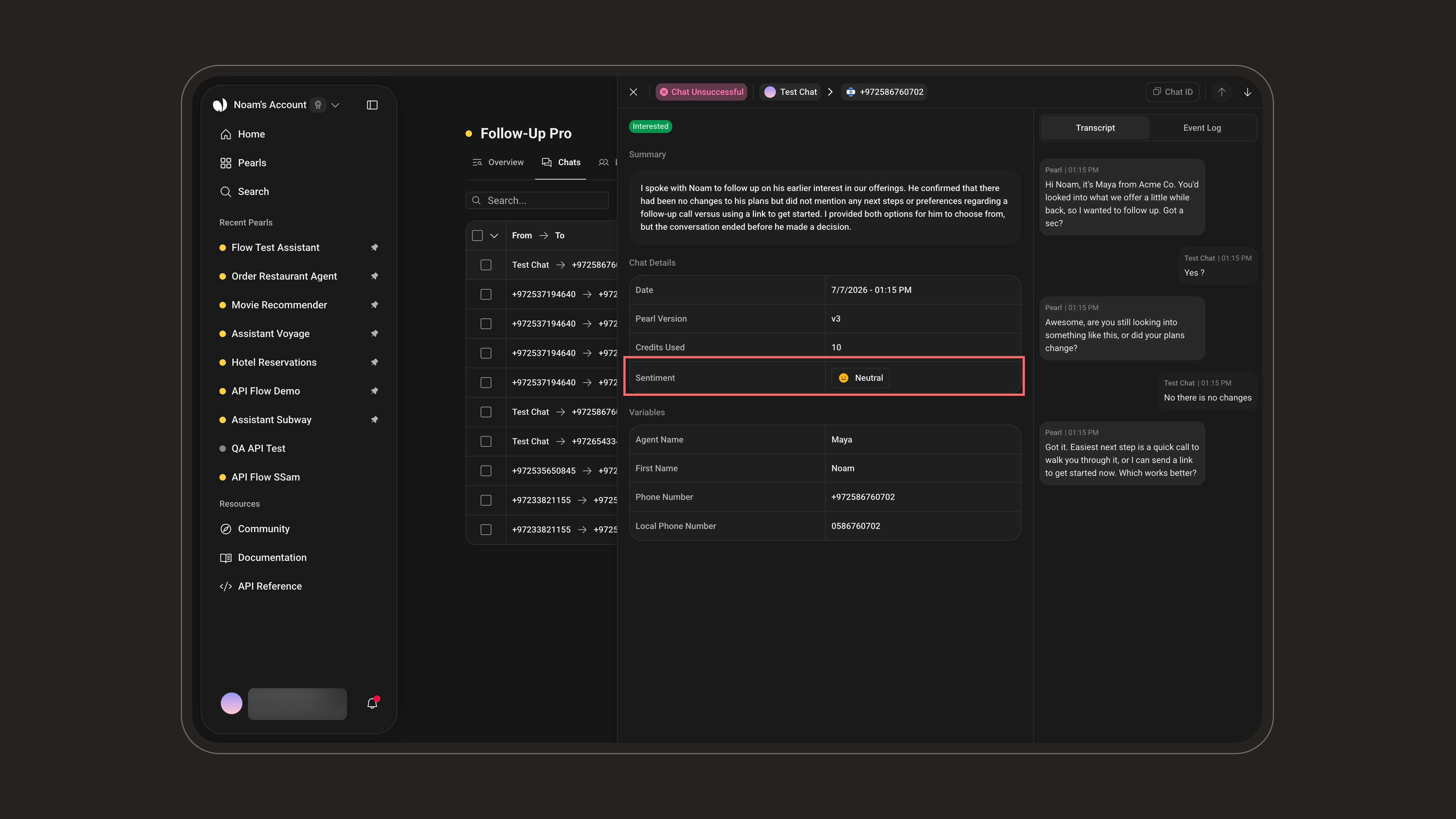Open Flow Test Assistant pearl

coord(275,248)
